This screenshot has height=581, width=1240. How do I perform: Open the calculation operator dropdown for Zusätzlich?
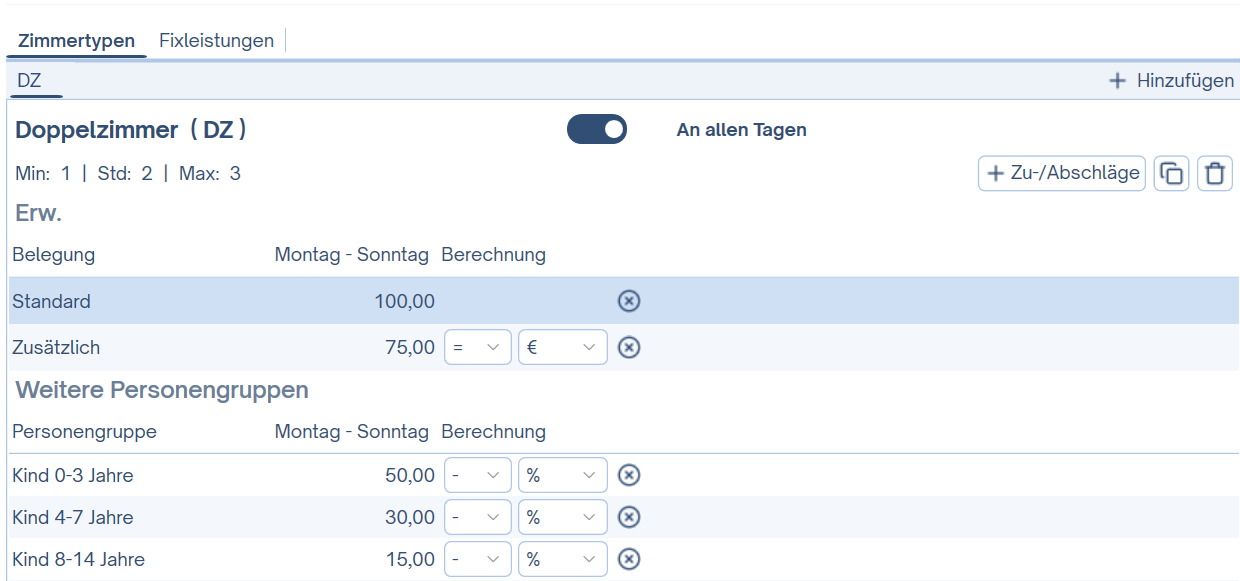tap(477, 347)
